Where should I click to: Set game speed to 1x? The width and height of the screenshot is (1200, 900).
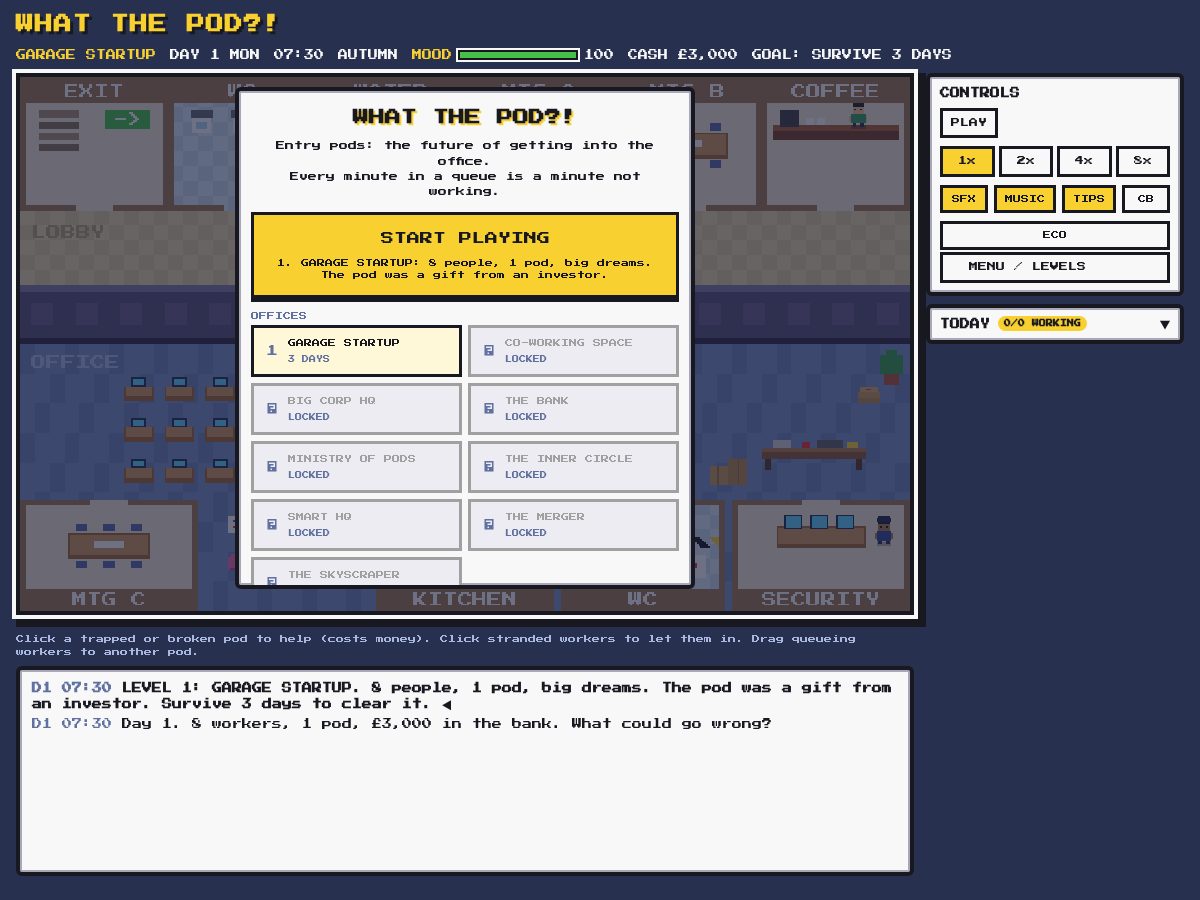967,161
